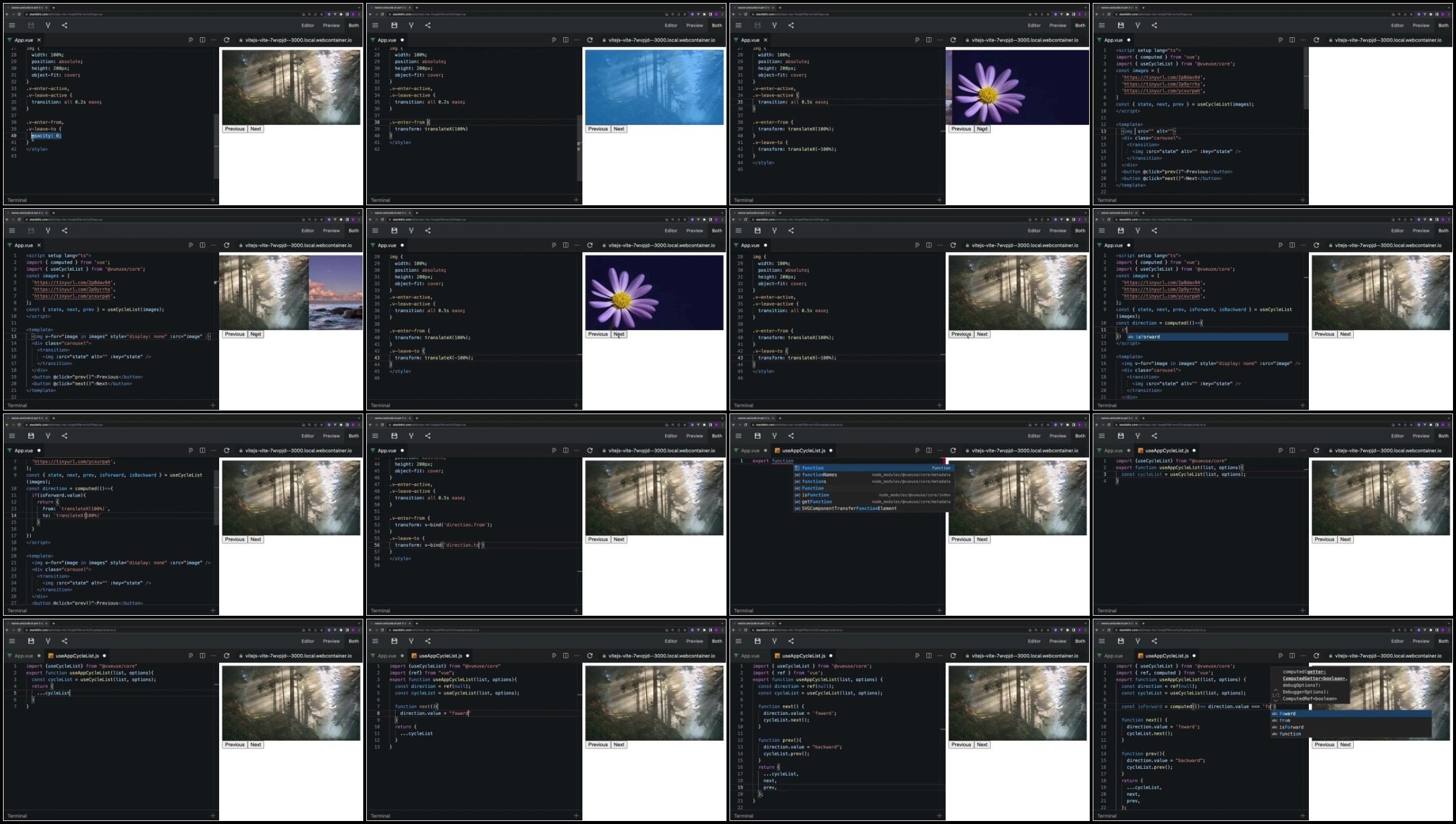
Task: Refresh the preview in the blank white preview frame
Action: [x=1316, y=40]
